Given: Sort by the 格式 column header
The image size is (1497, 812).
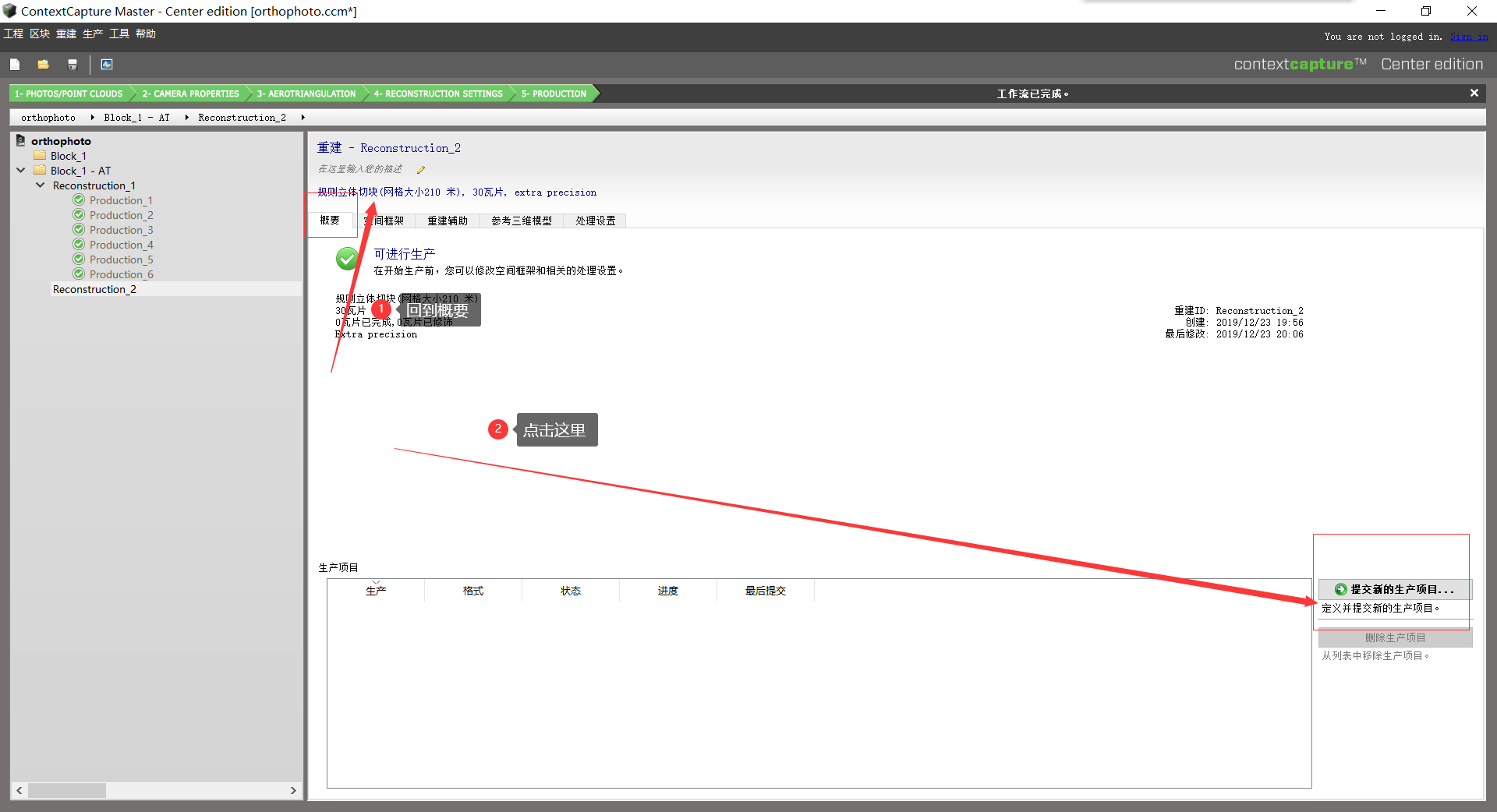Looking at the screenshot, I should pyautogui.click(x=473, y=591).
